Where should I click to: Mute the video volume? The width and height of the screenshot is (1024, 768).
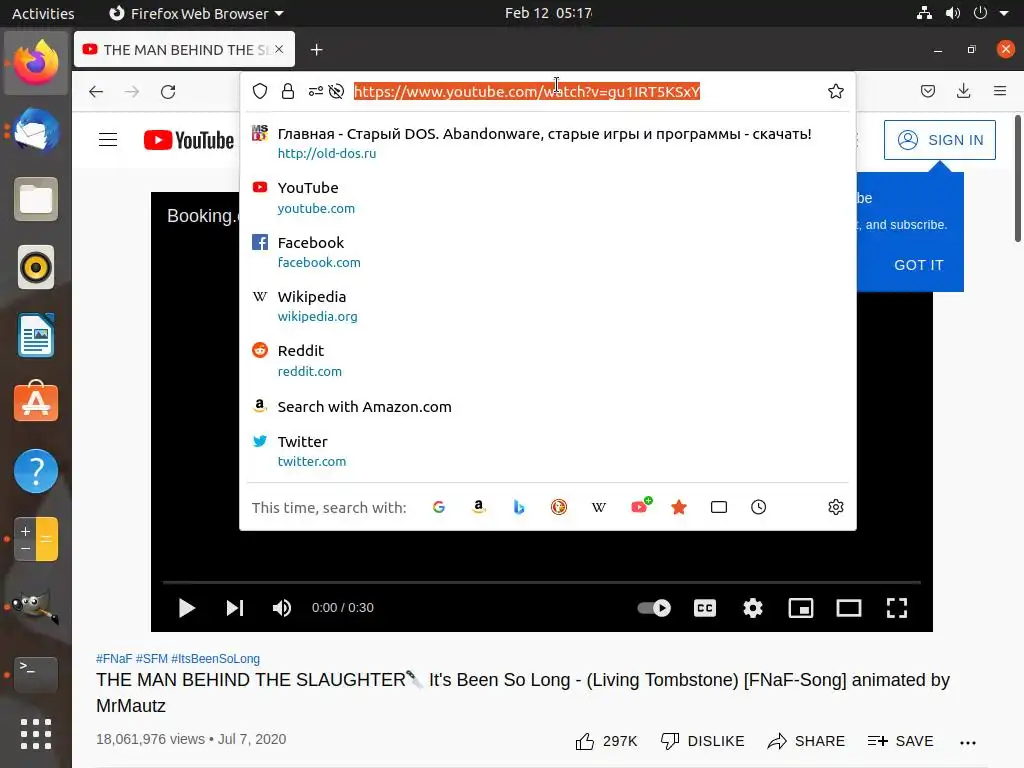click(x=281, y=608)
